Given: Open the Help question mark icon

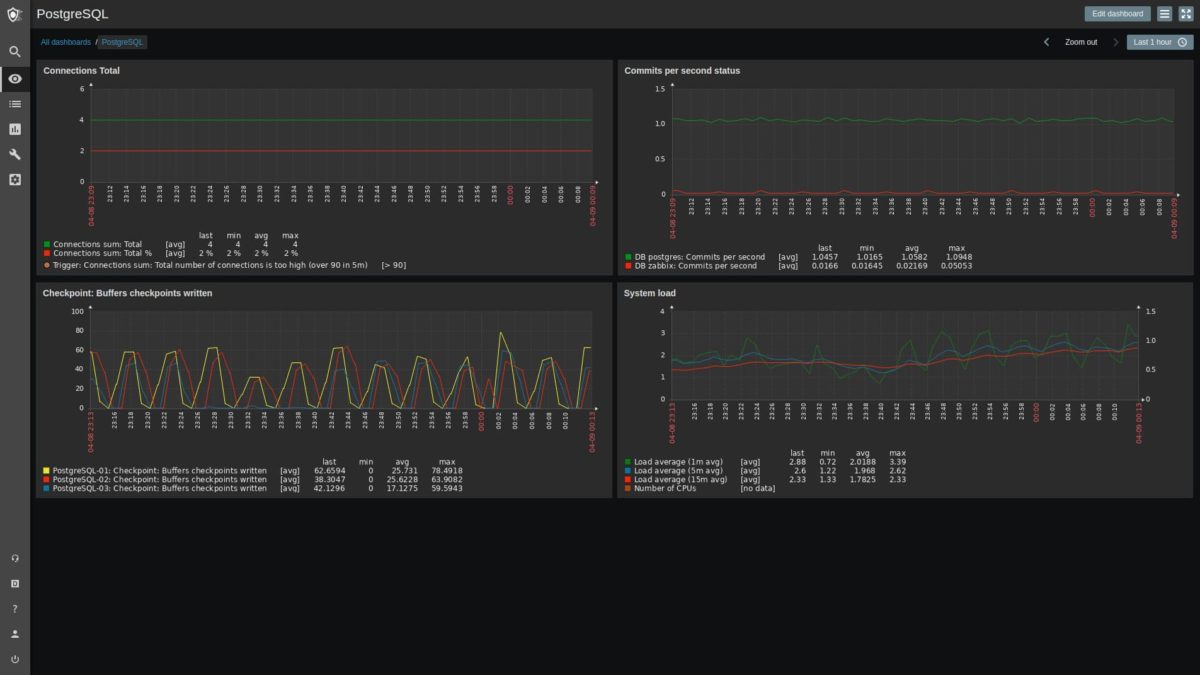Looking at the screenshot, I should coord(14,608).
